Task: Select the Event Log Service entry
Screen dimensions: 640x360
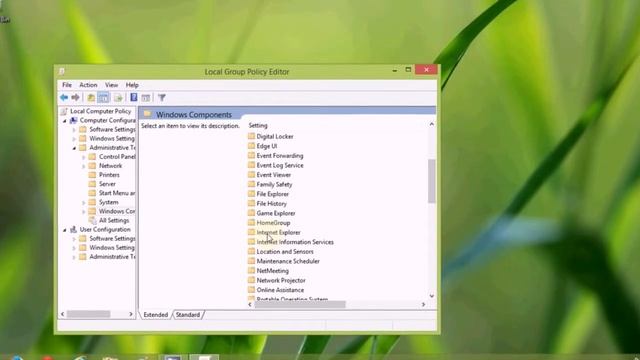Action: (x=280, y=165)
